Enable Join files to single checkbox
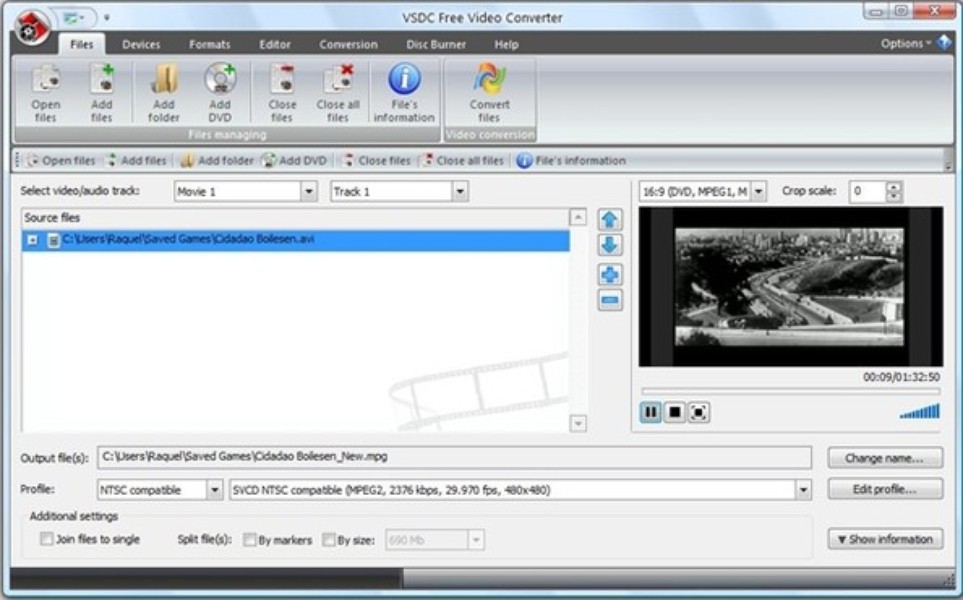Screen dimensions: 963x600 pyautogui.click(x=46, y=540)
